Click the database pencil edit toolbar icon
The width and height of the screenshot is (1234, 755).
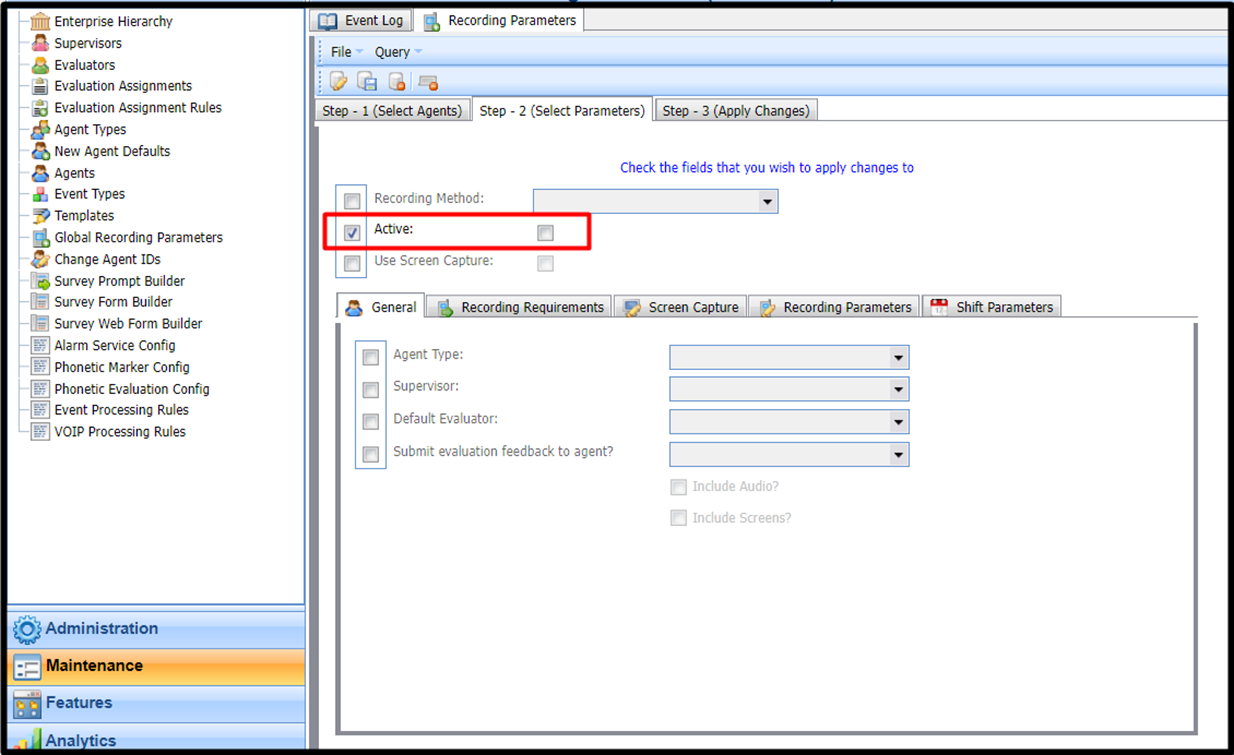point(338,82)
